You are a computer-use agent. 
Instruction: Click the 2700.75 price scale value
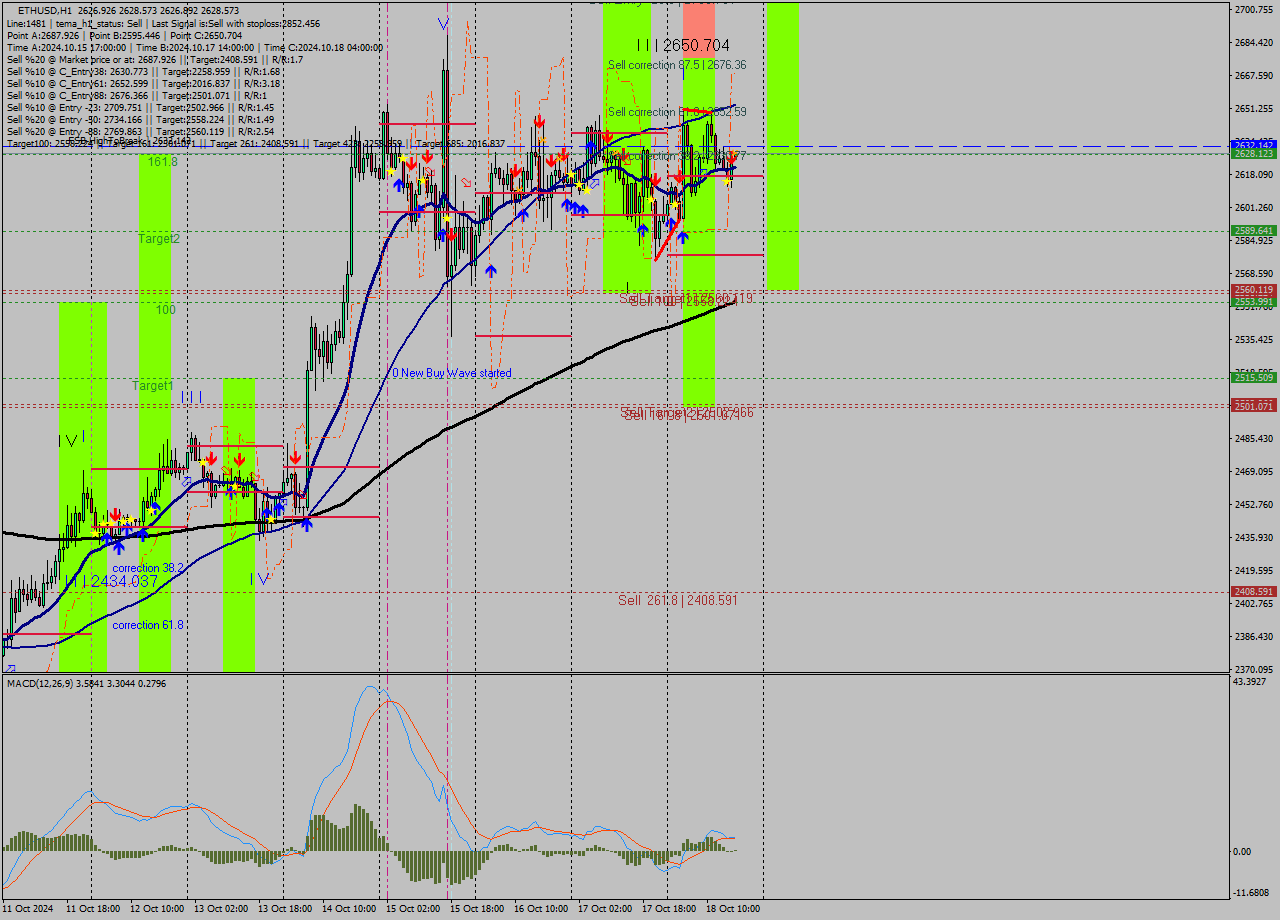[1253, 9]
